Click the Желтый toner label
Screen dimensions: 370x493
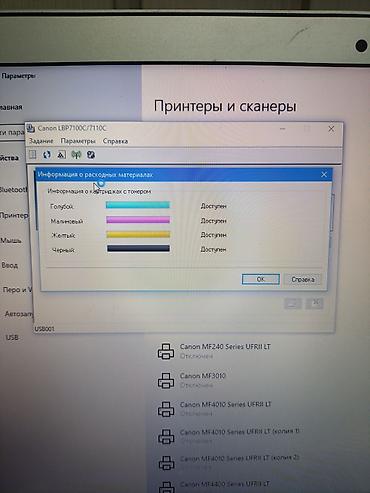(63, 235)
